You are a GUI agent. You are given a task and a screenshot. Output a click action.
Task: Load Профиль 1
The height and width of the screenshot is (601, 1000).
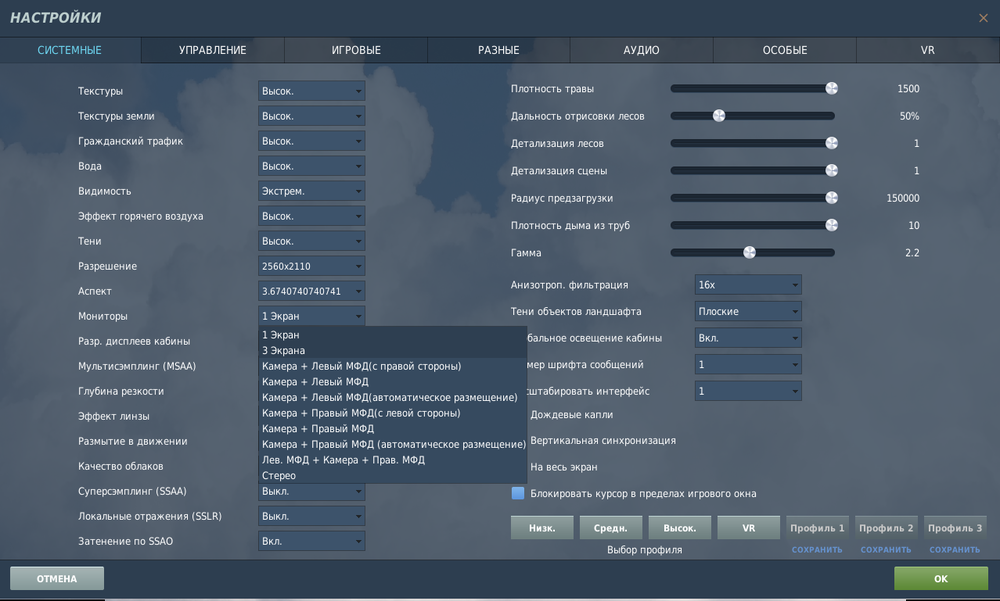pyautogui.click(x=818, y=528)
